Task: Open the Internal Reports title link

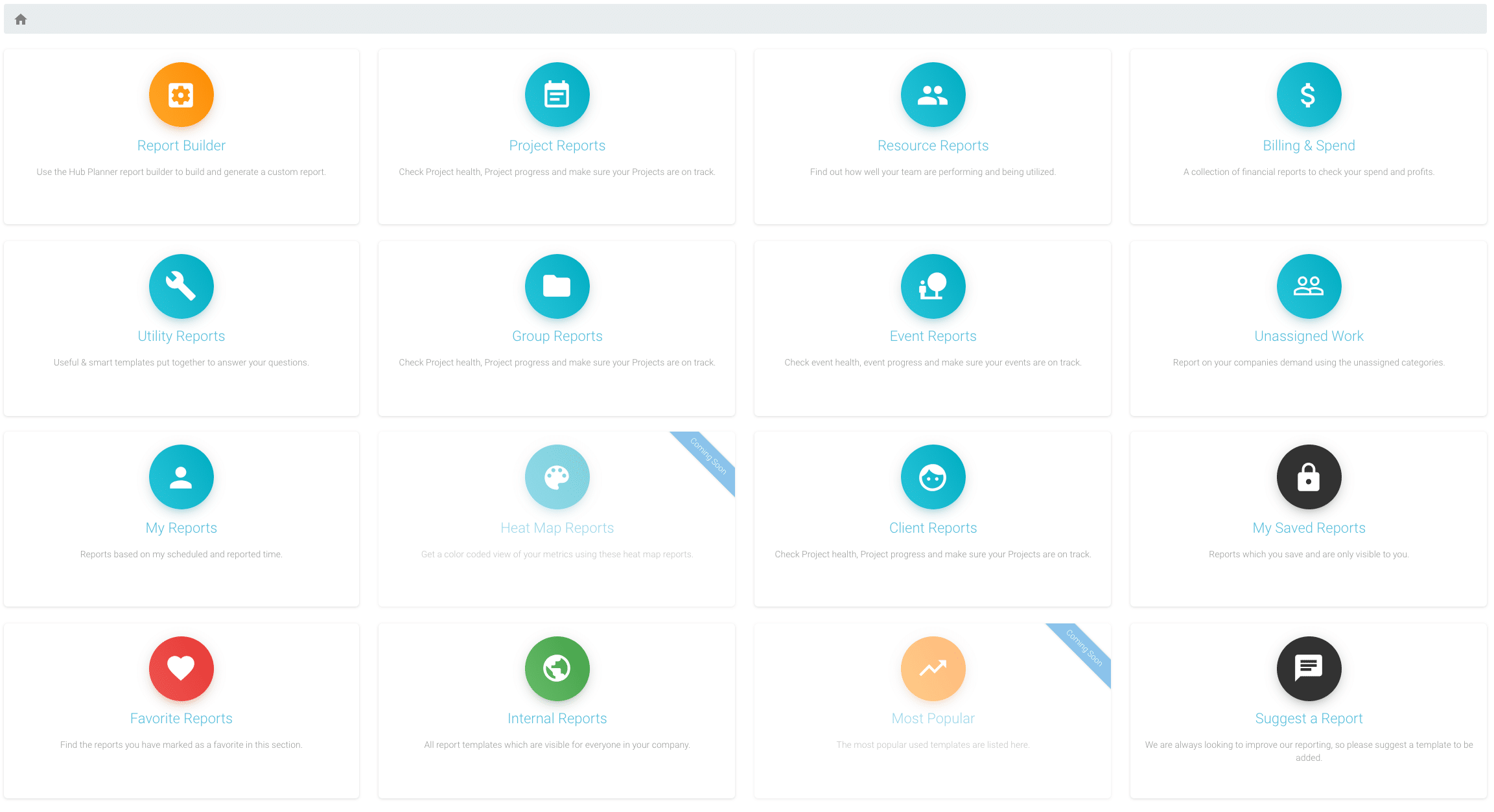Action: click(x=557, y=719)
